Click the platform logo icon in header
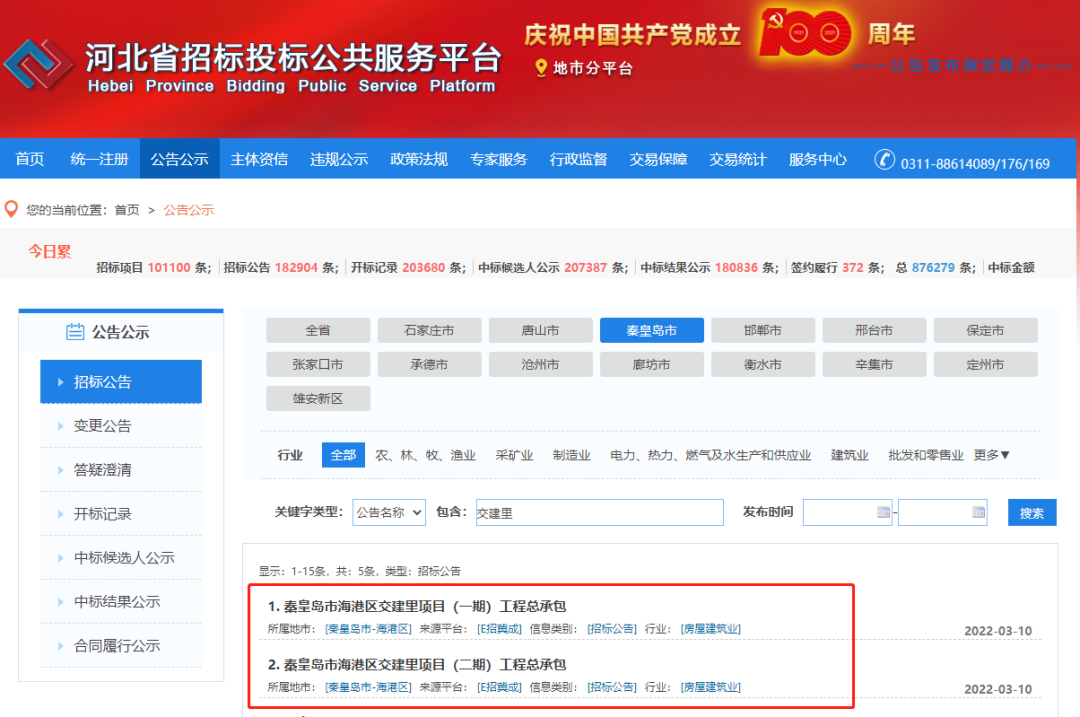This screenshot has height=717, width=1080. (39, 65)
